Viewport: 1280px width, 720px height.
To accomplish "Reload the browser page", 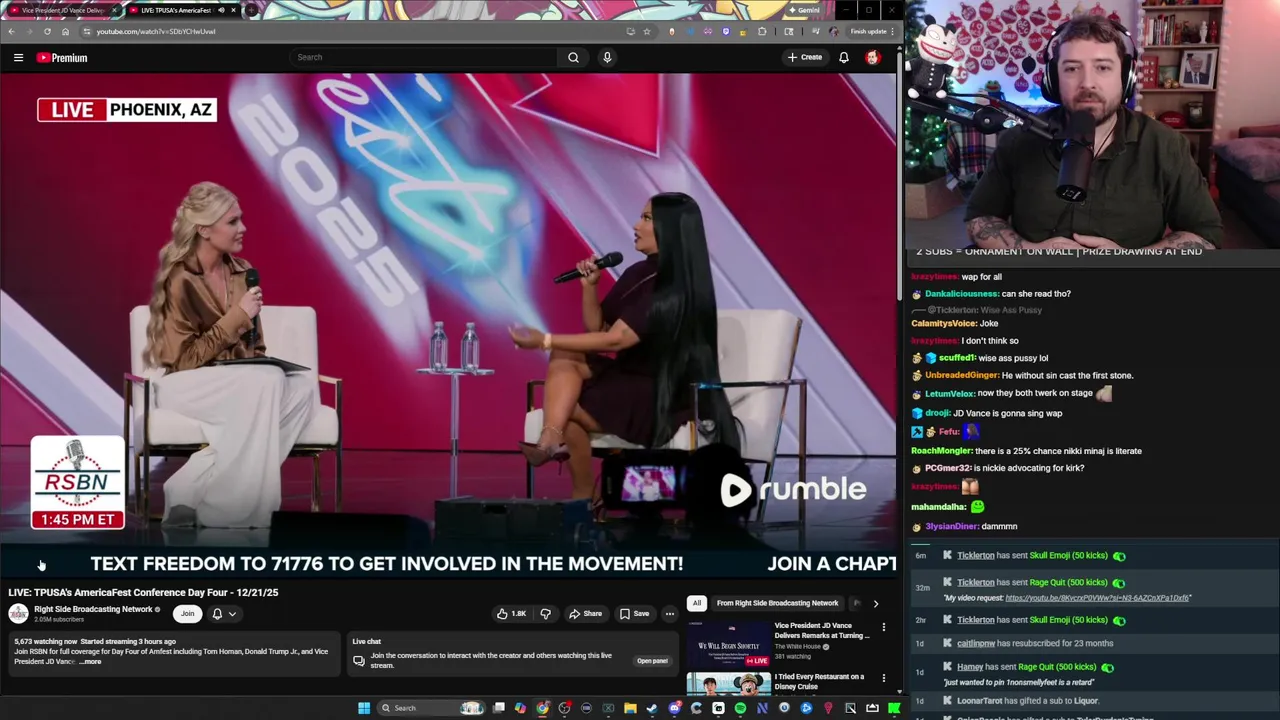I will (x=47, y=31).
